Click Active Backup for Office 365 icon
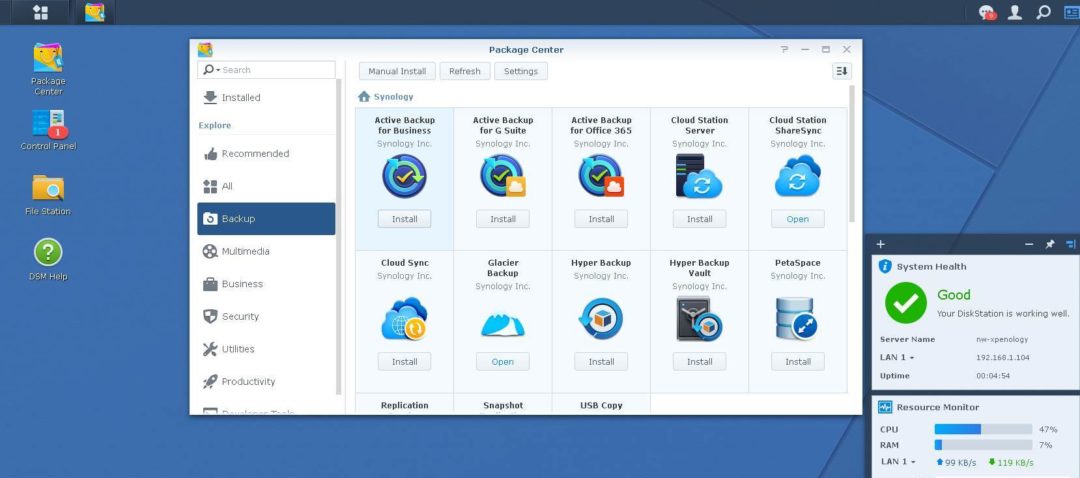 click(601, 176)
